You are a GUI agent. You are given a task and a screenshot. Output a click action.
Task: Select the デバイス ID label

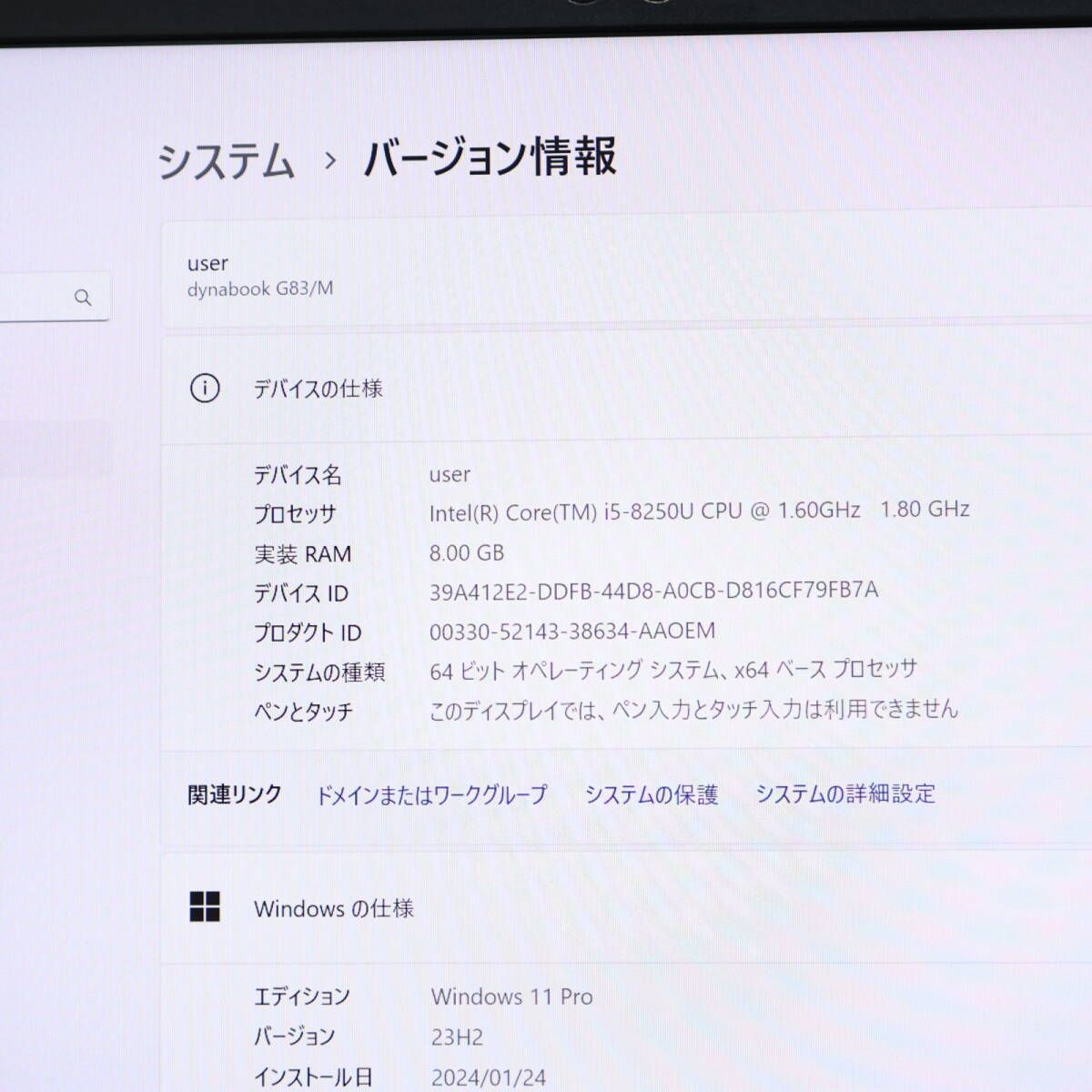pos(300,593)
